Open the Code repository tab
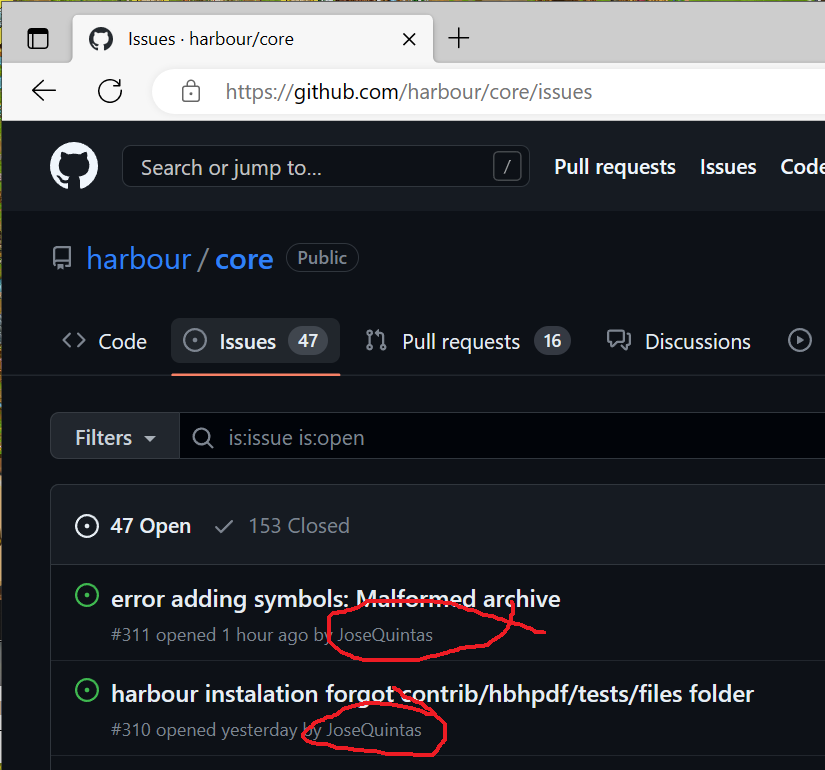The height and width of the screenshot is (770, 825). point(105,341)
